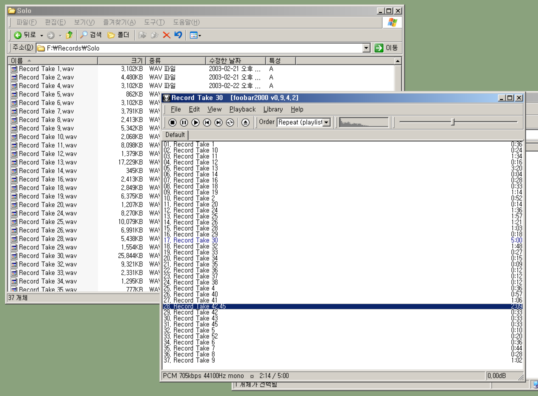
Task: Open the Order dropdown showing Repeat (playlist)
Action: point(304,122)
